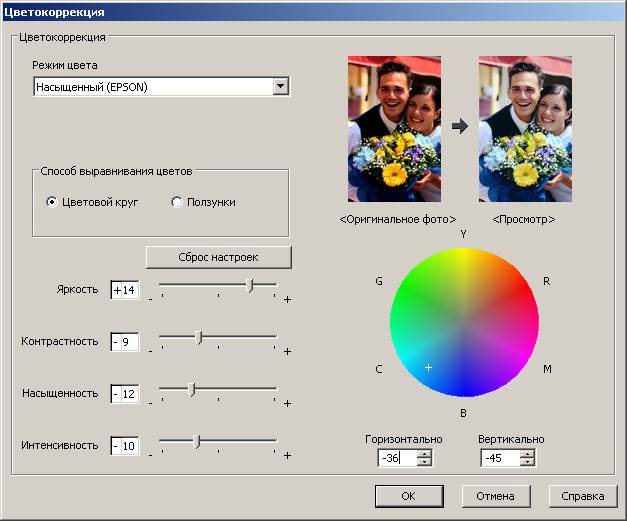Click the Насыщенность slider thumb
Screen dimensions: 627x521
point(192,389)
